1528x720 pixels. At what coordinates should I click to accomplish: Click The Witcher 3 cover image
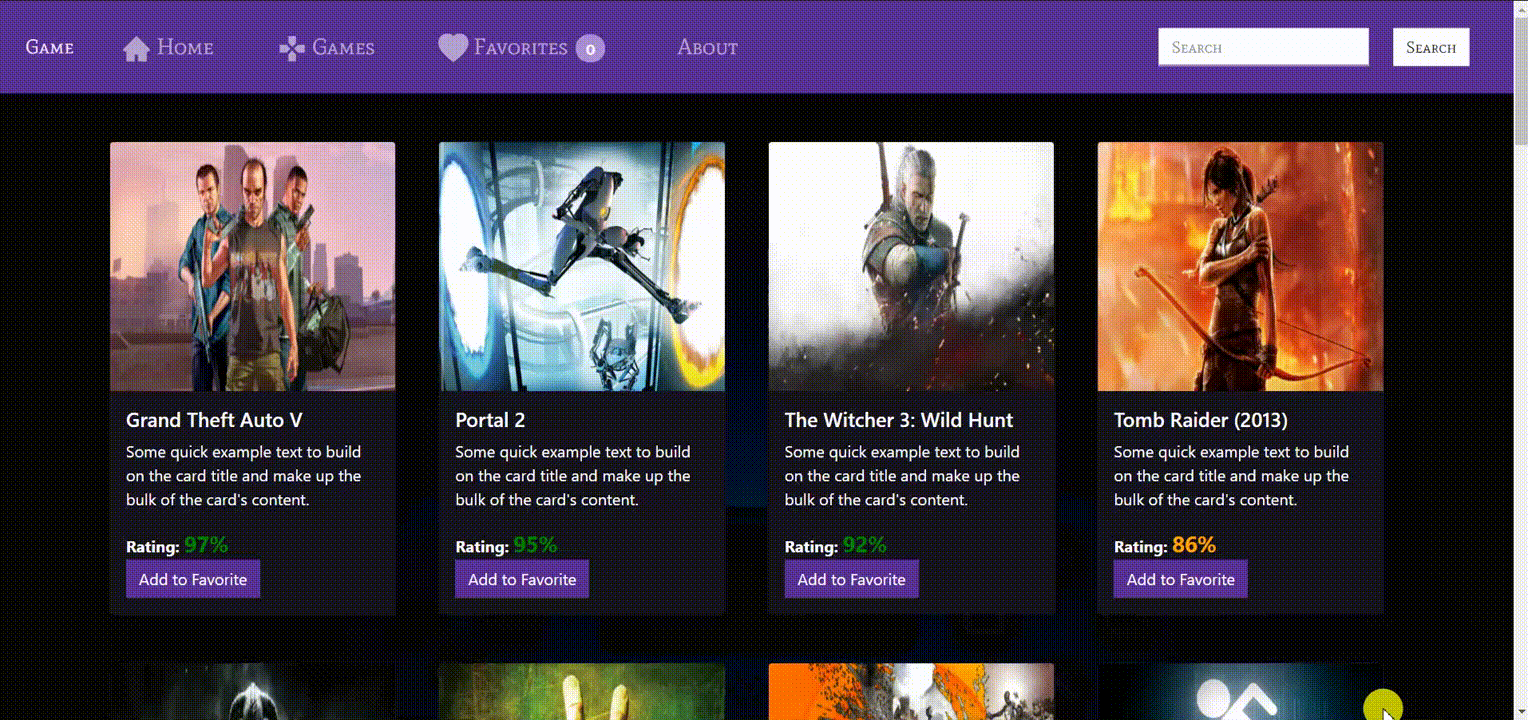coord(911,266)
